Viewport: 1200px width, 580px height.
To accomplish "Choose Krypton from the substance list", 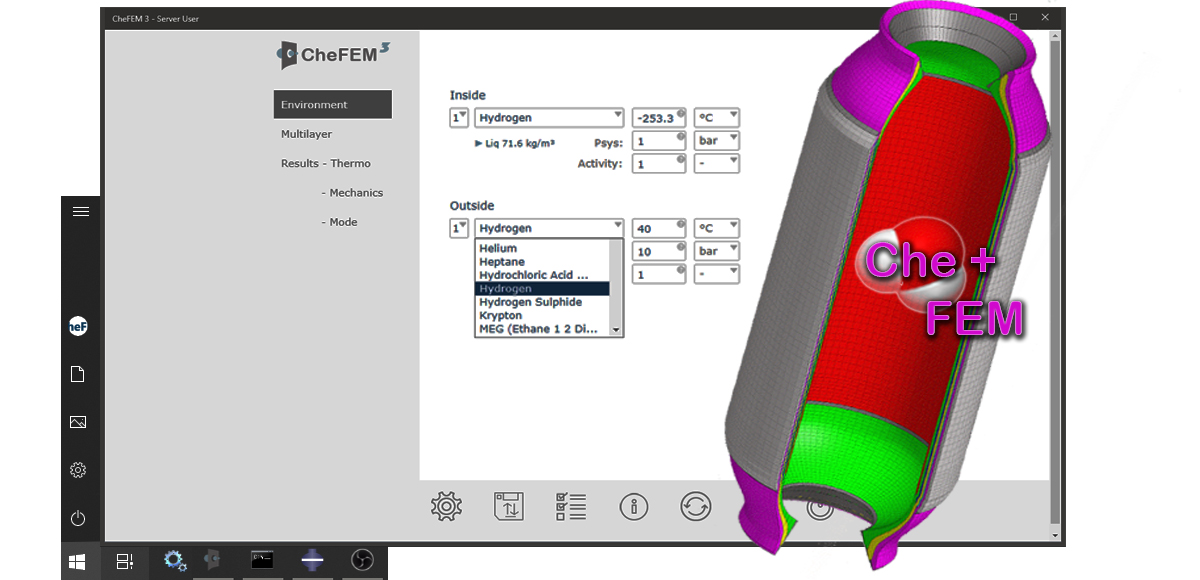I will 542,316.
